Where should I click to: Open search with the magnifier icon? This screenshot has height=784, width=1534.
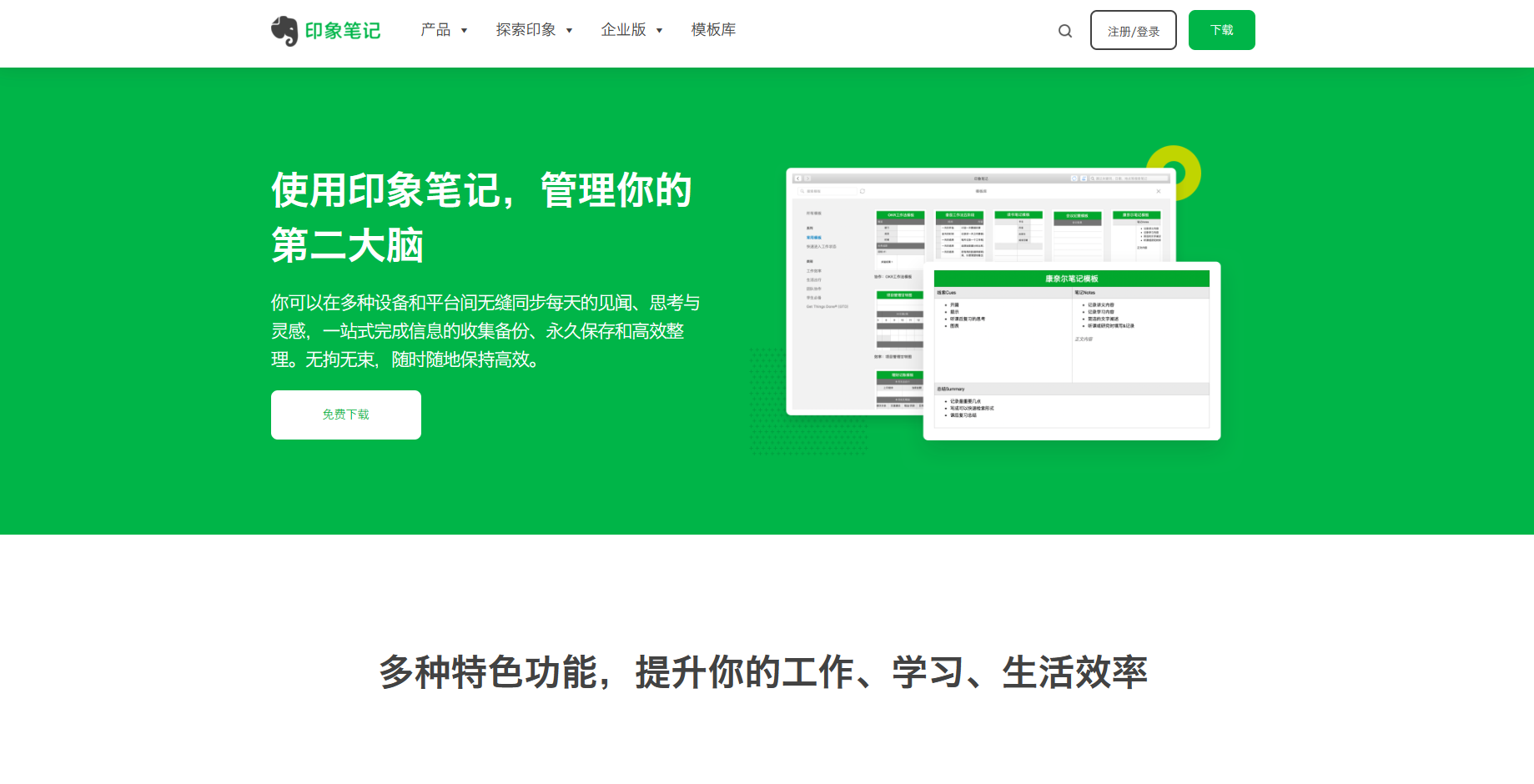[x=1065, y=31]
